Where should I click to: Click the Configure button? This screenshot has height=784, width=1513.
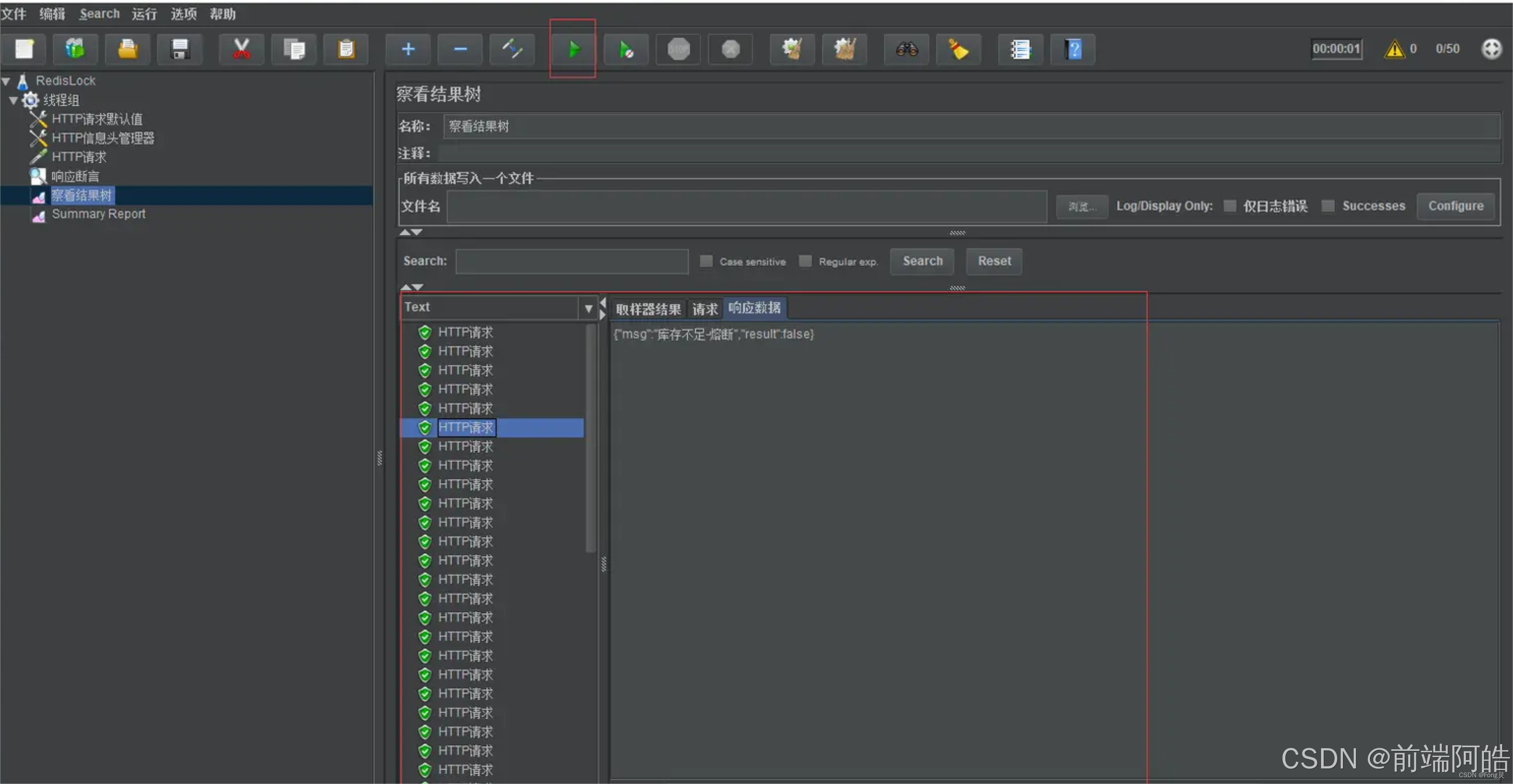pos(1455,206)
